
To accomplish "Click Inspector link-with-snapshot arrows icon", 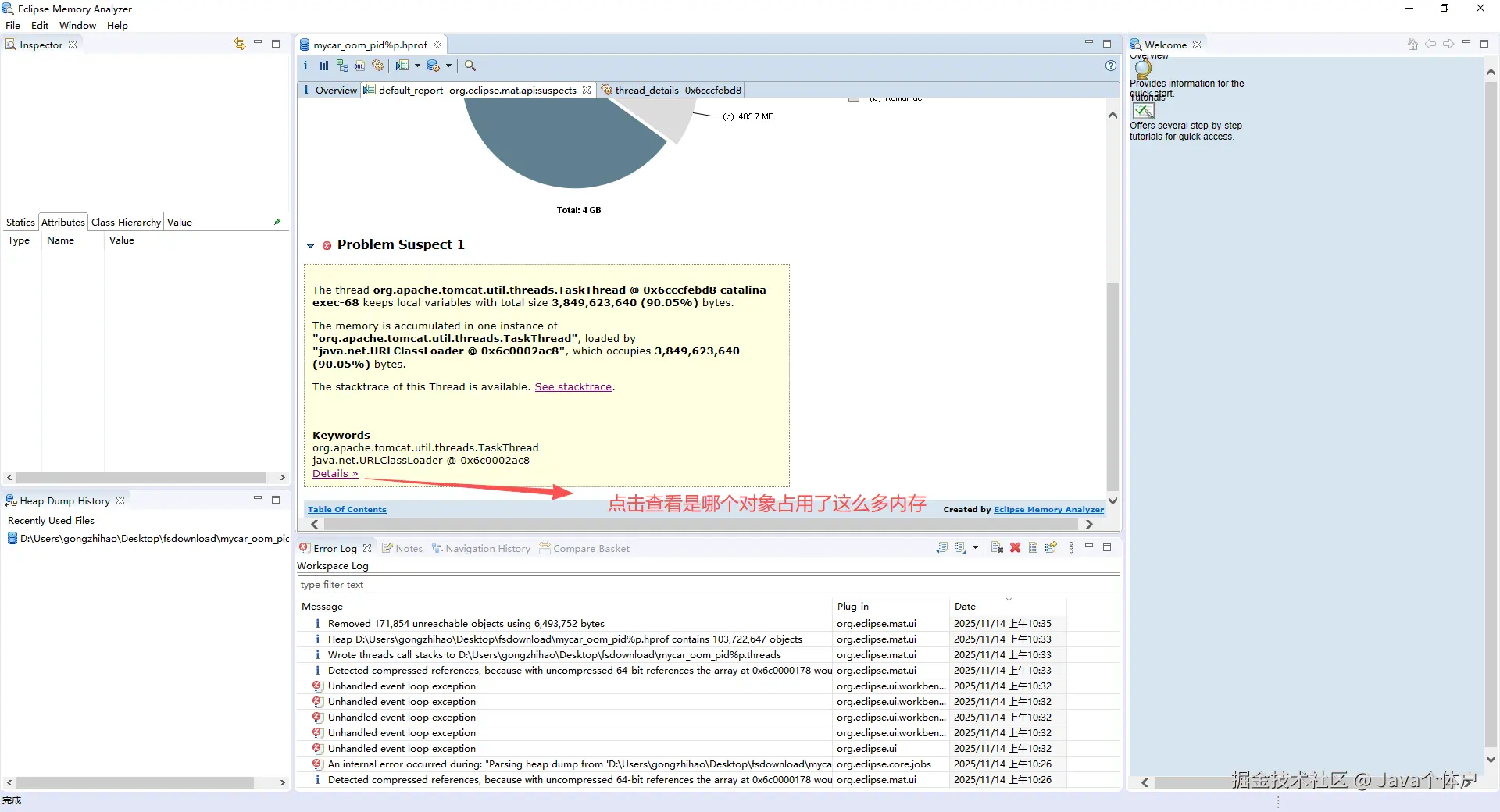I will (x=240, y=44).
